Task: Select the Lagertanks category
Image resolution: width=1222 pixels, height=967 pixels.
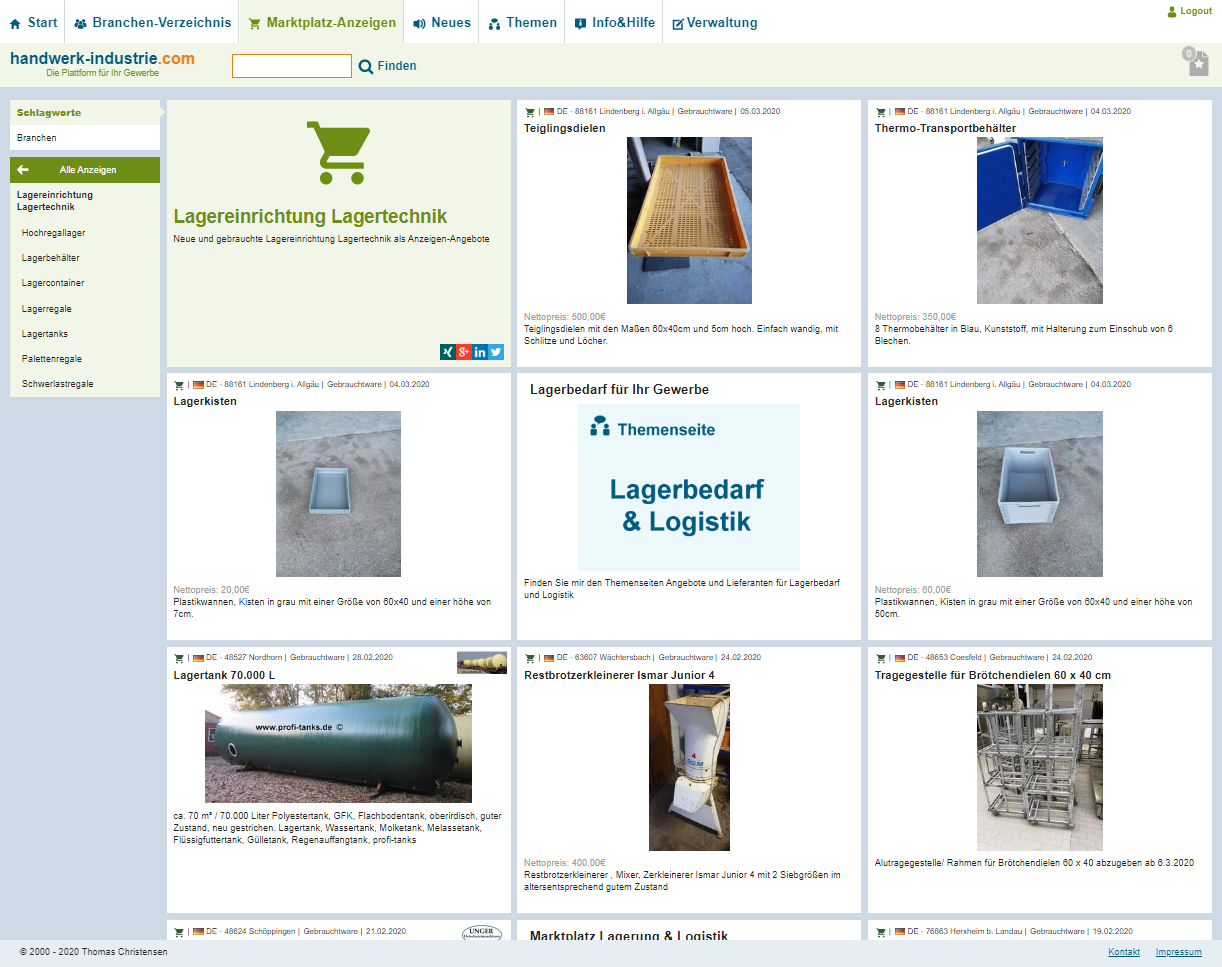Action: (45, 334)
